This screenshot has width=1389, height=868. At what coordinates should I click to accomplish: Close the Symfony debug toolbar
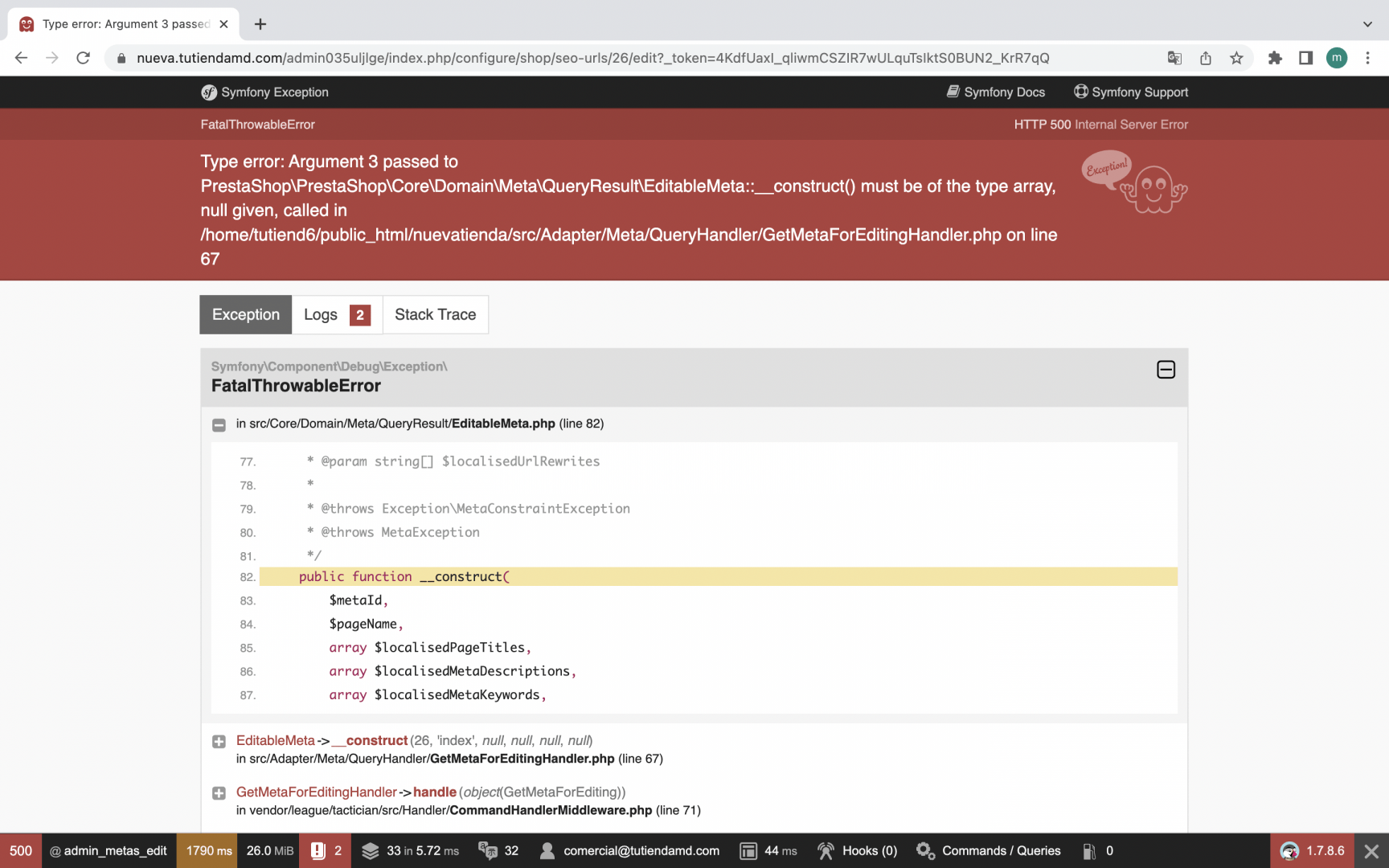pos(1371,850)
